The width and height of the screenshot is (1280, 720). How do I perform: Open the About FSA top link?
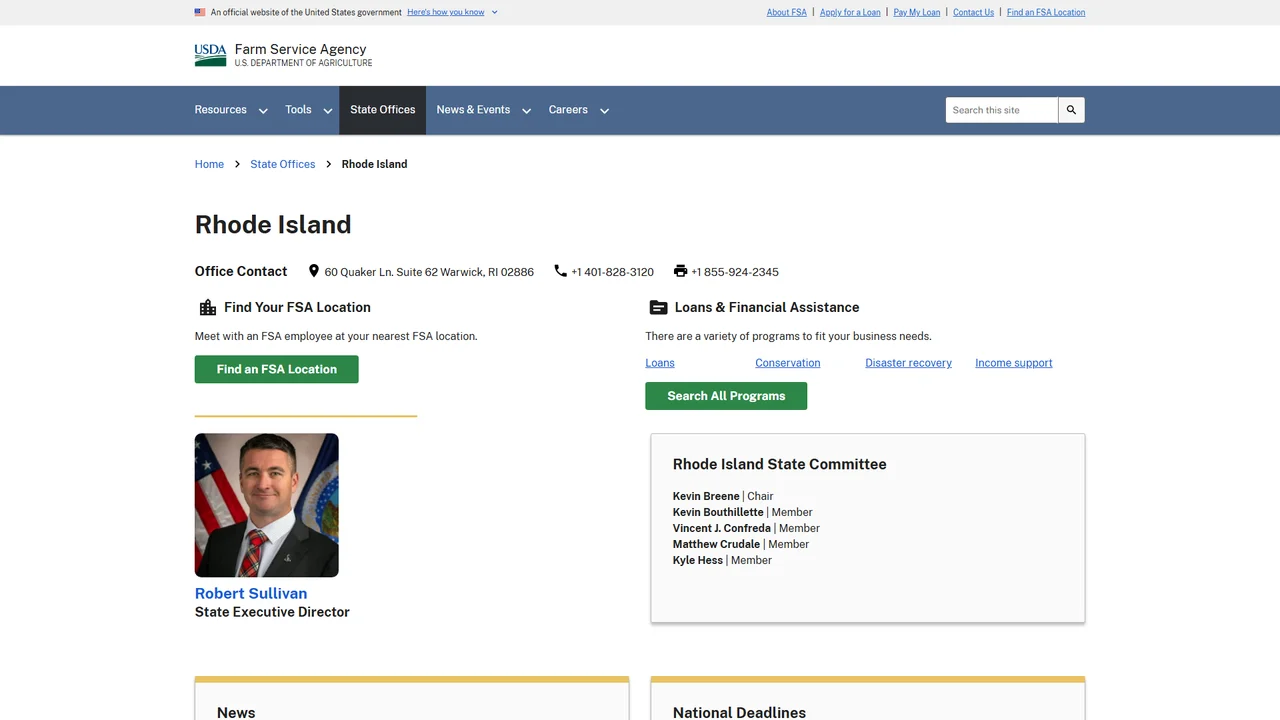pos(787,12)
